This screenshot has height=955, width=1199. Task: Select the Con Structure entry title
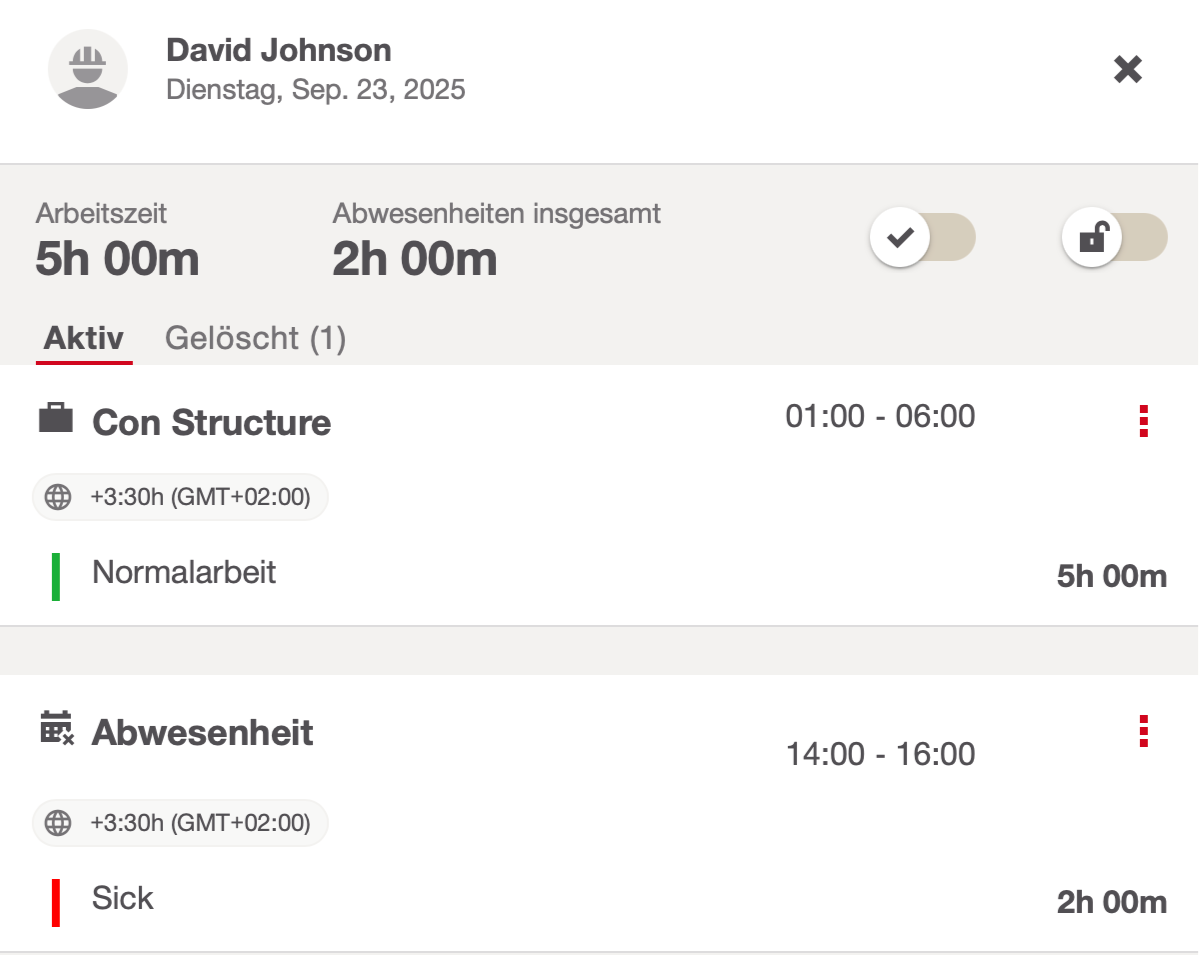tap(211, 422)
